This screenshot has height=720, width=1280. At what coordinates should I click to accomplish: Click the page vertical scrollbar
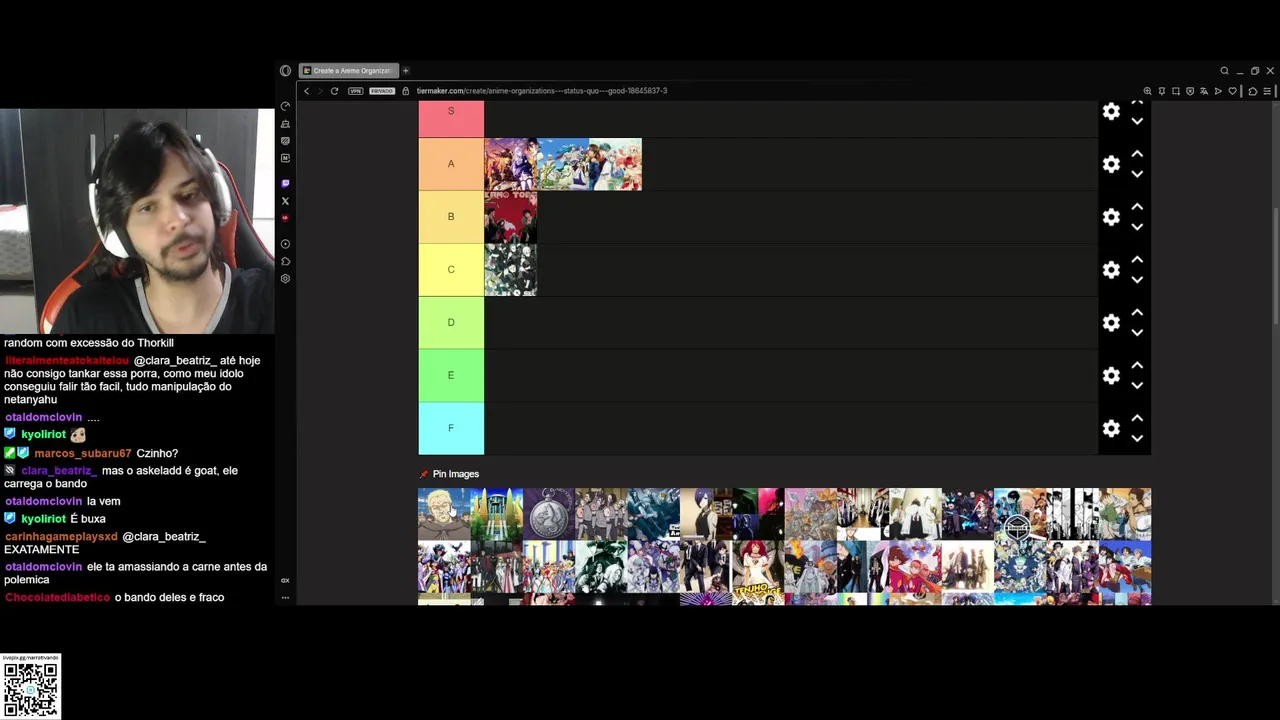click(1275, 264)
